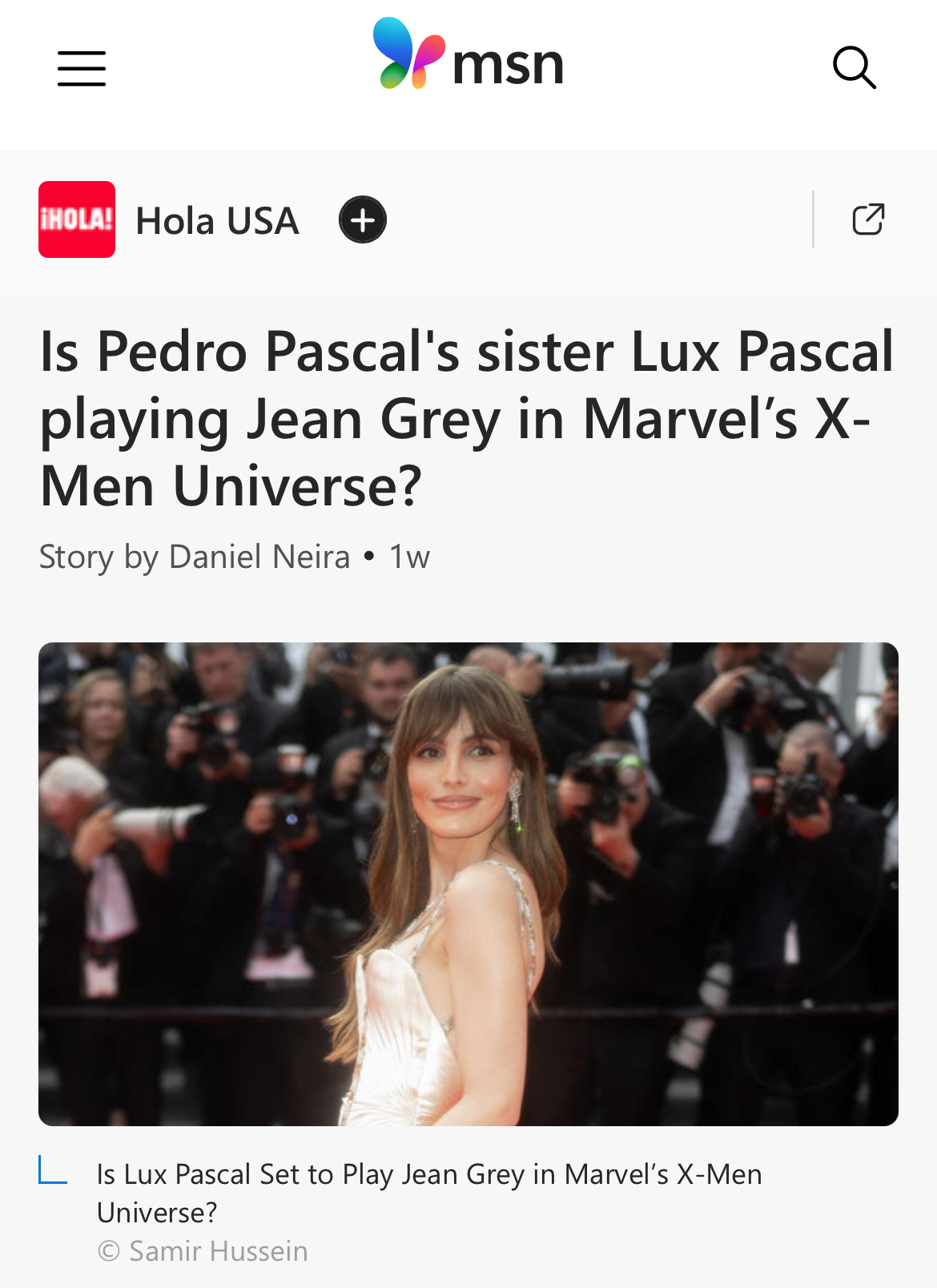The width and height of the screenshot is (937, 1288).
Task: Click the ¡HOLA! publisher logo
Action: [x=77, y=219]
